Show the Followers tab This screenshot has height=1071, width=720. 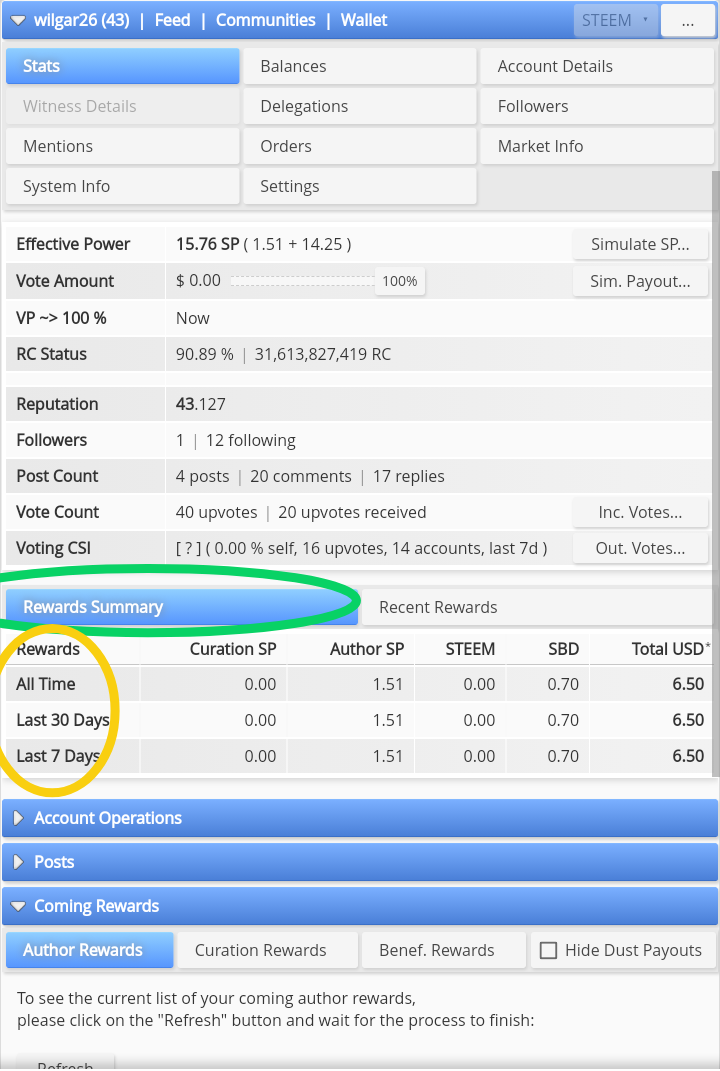pyautogui.click(x=597, y=107)
